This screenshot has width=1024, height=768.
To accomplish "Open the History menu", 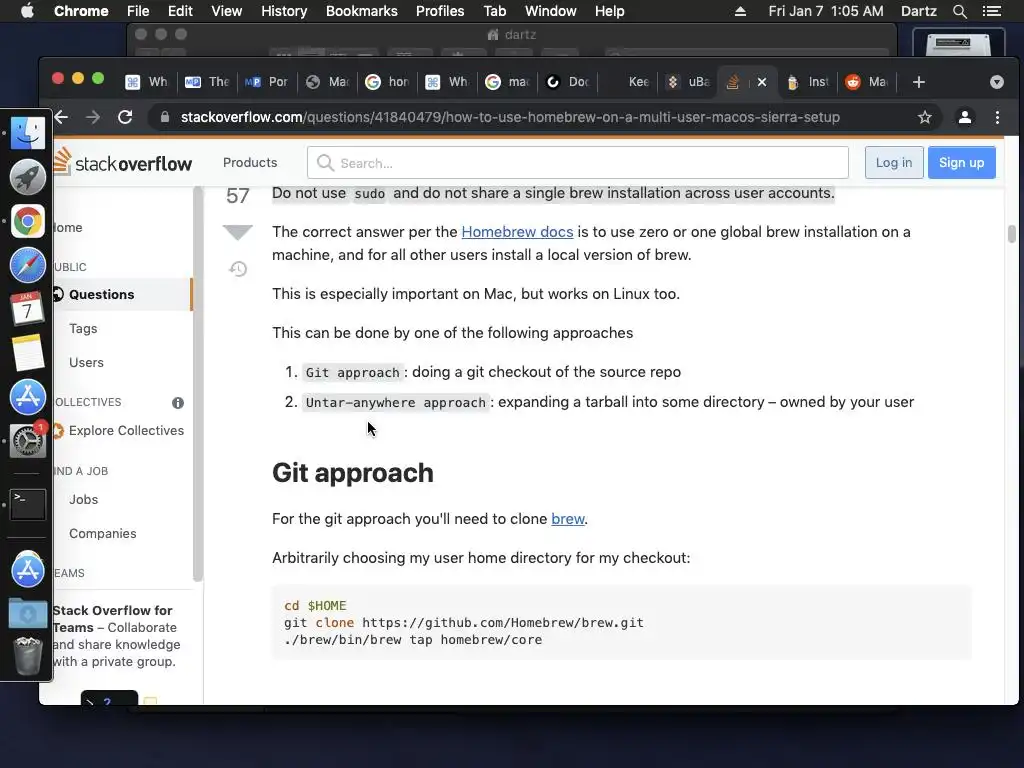I will pos(284,11).
